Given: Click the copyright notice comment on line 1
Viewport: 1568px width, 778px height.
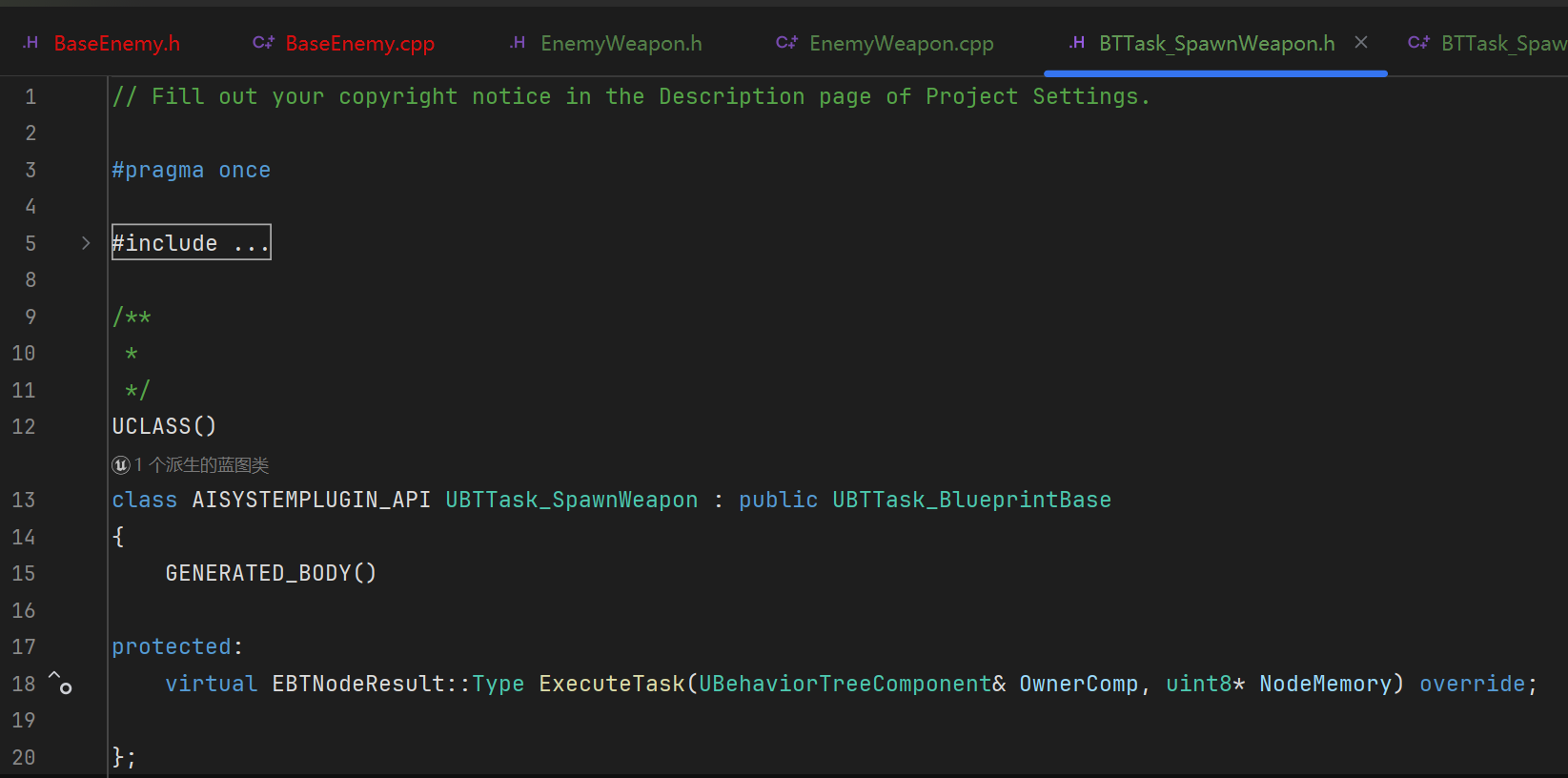Looking at the screenshot, I should click(x=631, y=96).
